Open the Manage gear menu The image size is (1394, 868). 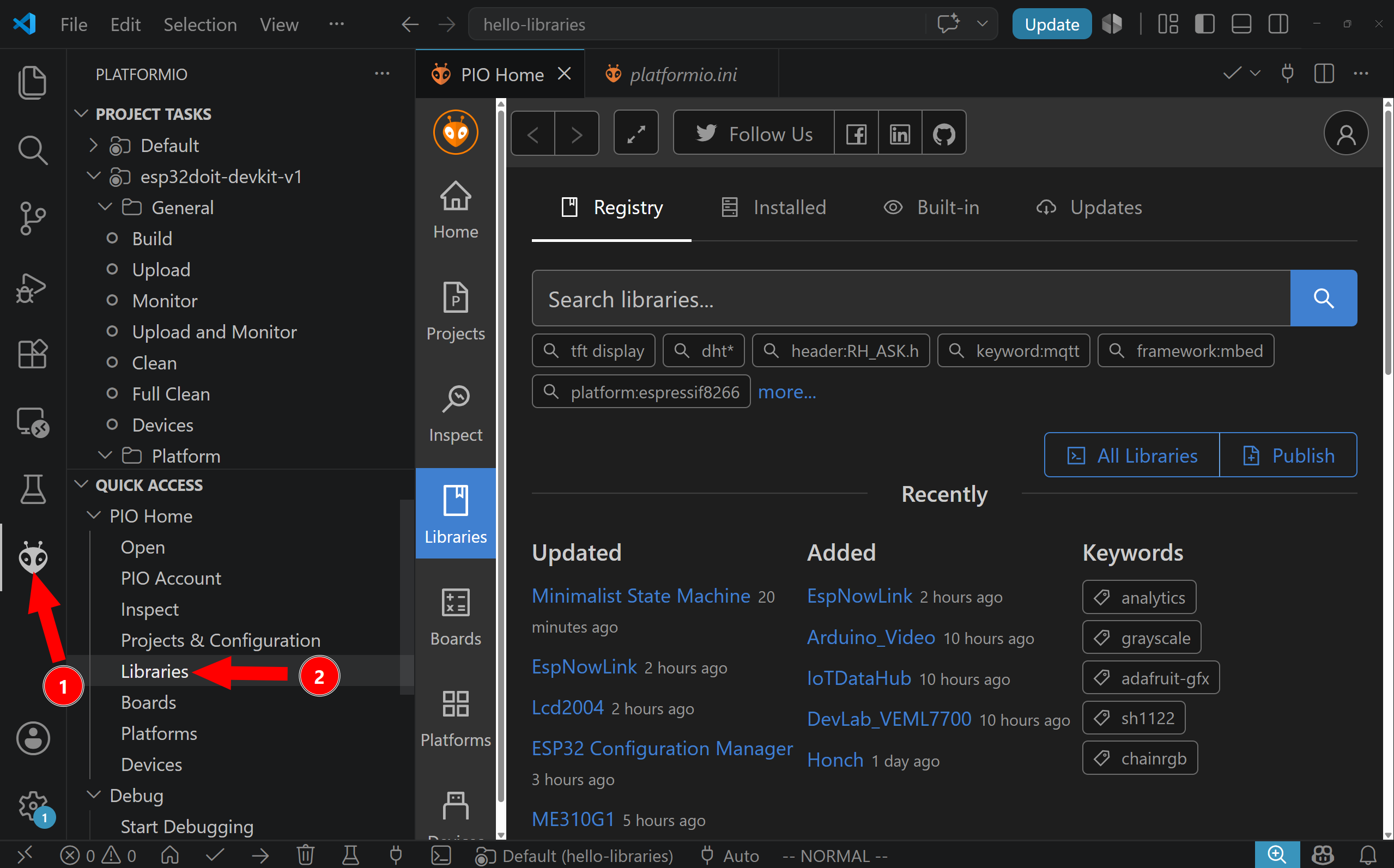[x=33, y=806]
